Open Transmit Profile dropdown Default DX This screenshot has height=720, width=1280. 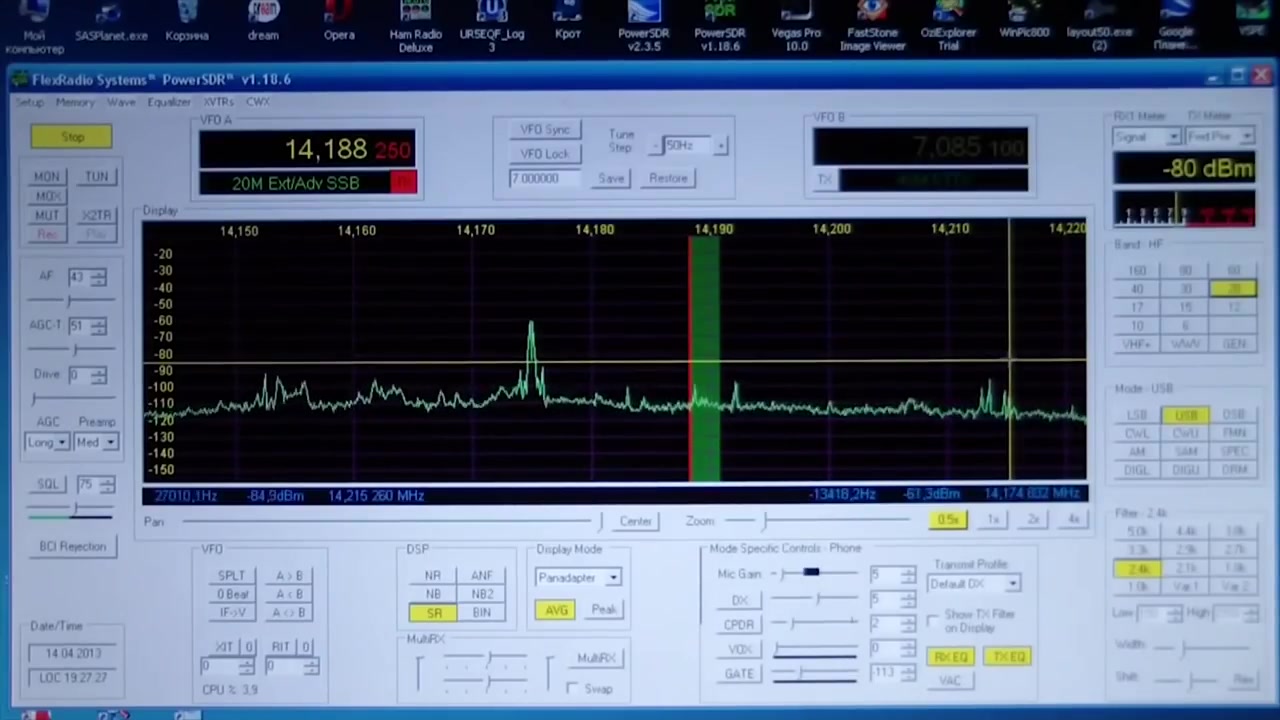pos(974,584)
